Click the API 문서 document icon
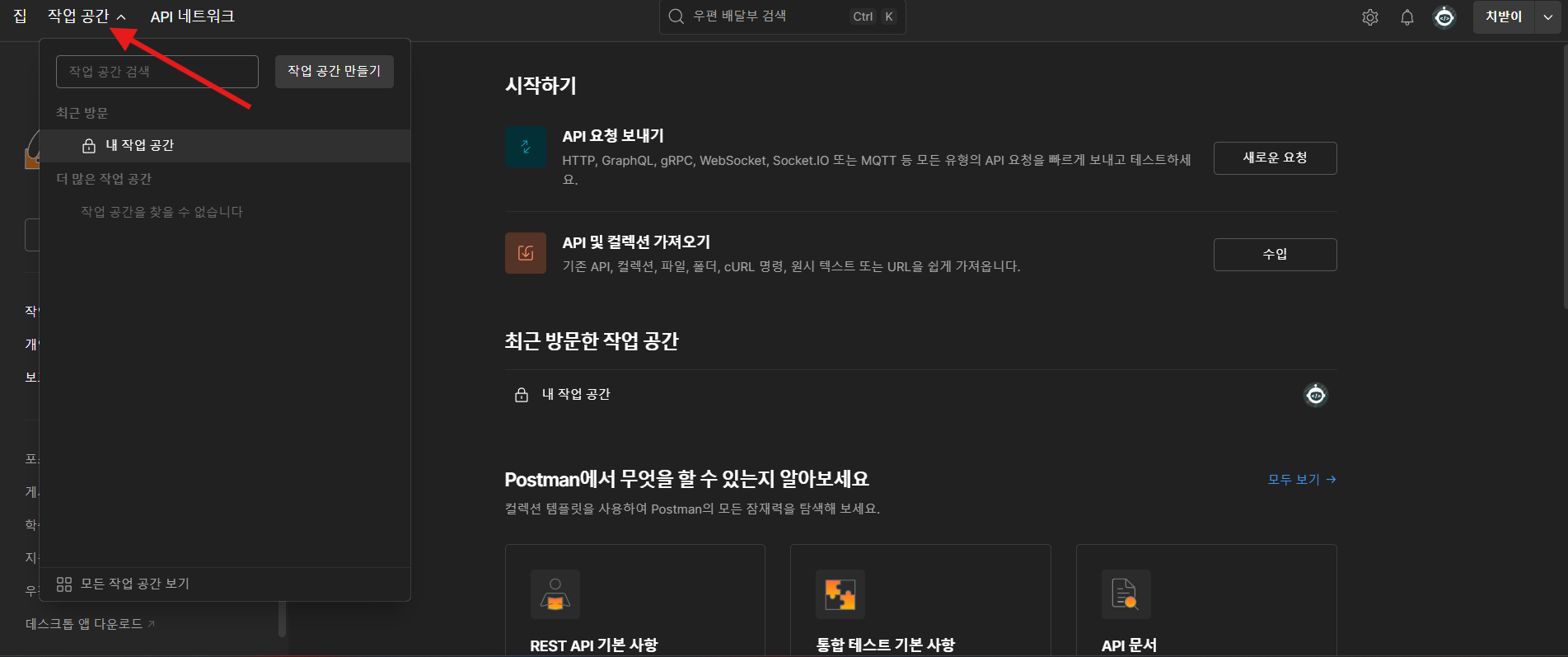The height and width of the screenshot is (657, 1568). pos(1126,594)
